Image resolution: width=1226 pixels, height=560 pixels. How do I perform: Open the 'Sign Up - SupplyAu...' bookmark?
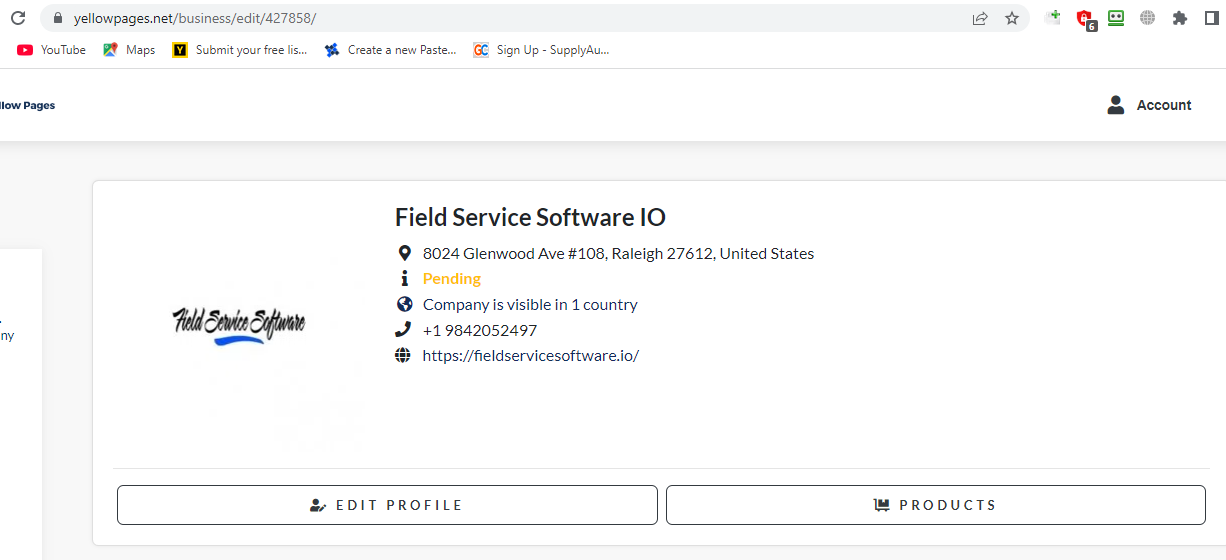pos(541,50)
